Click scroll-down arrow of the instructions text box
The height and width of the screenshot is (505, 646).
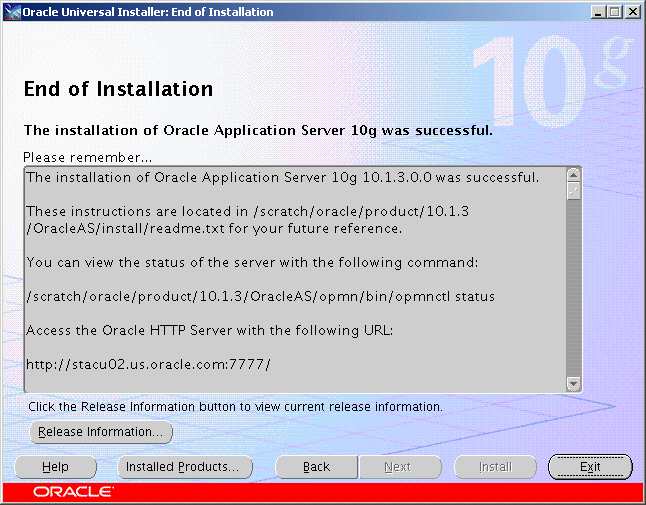[x=573, y=383]
